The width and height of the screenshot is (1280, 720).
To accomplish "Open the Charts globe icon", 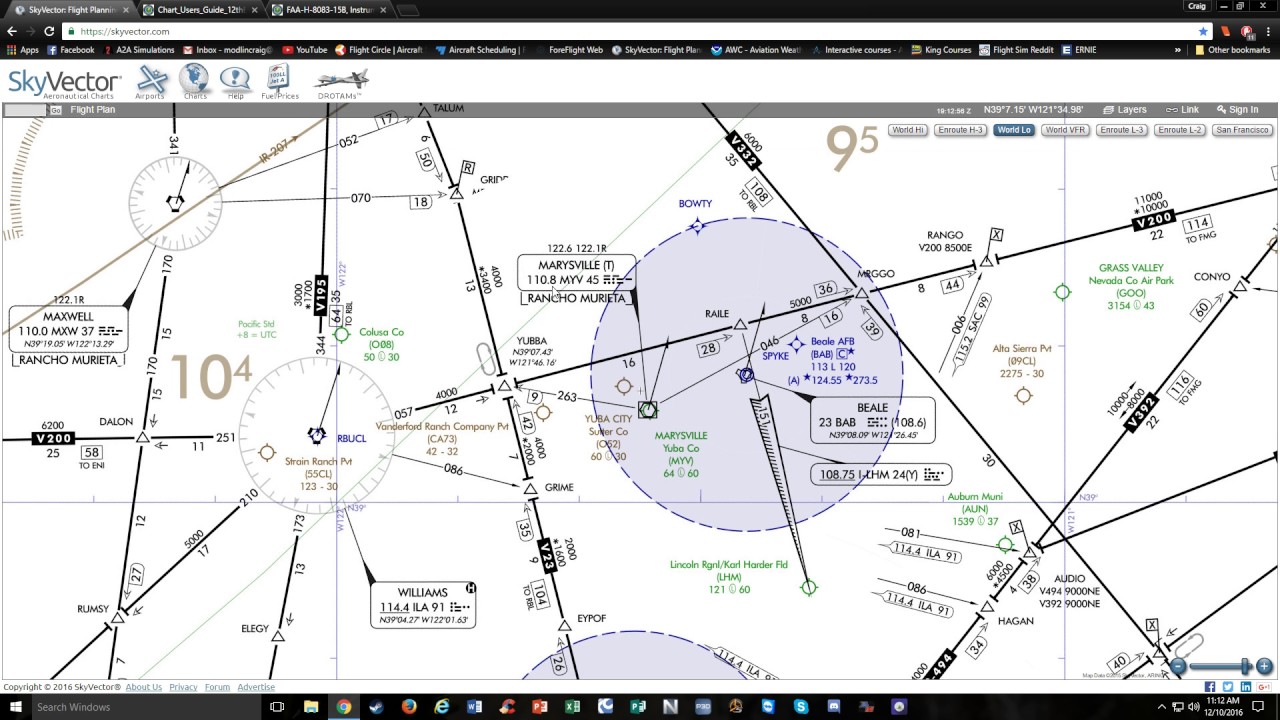I will (194, 80).
